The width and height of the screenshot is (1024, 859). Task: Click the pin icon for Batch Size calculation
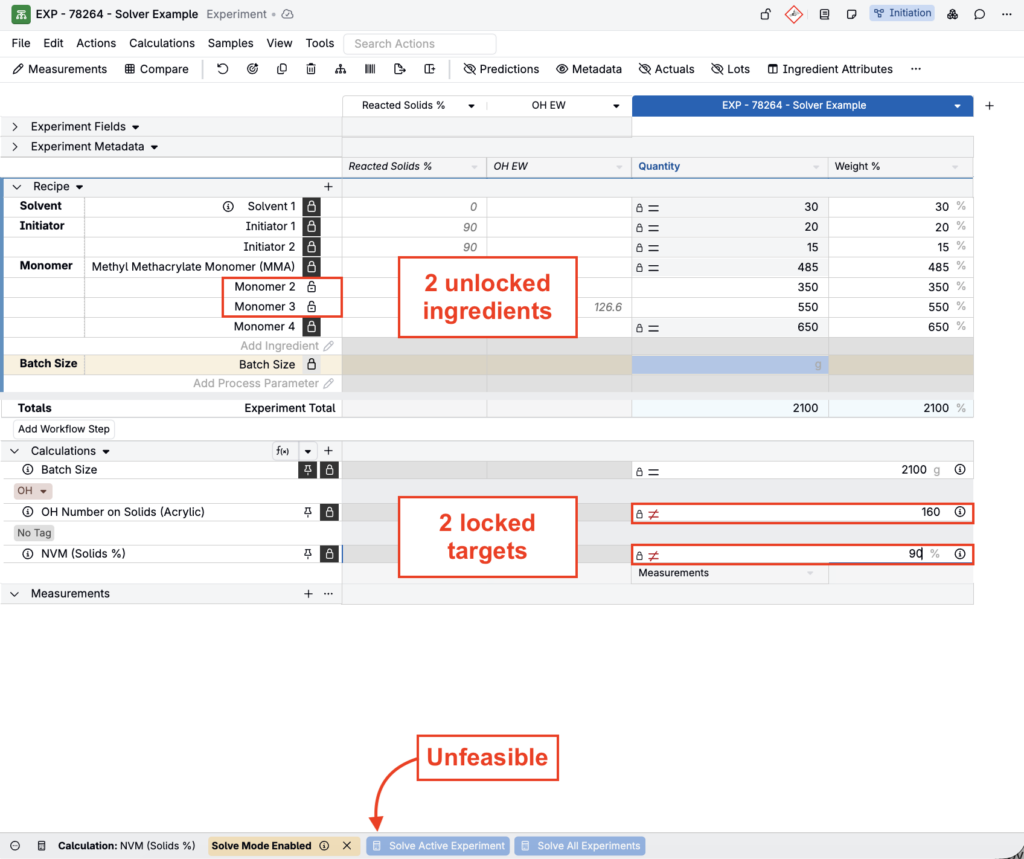307,470
